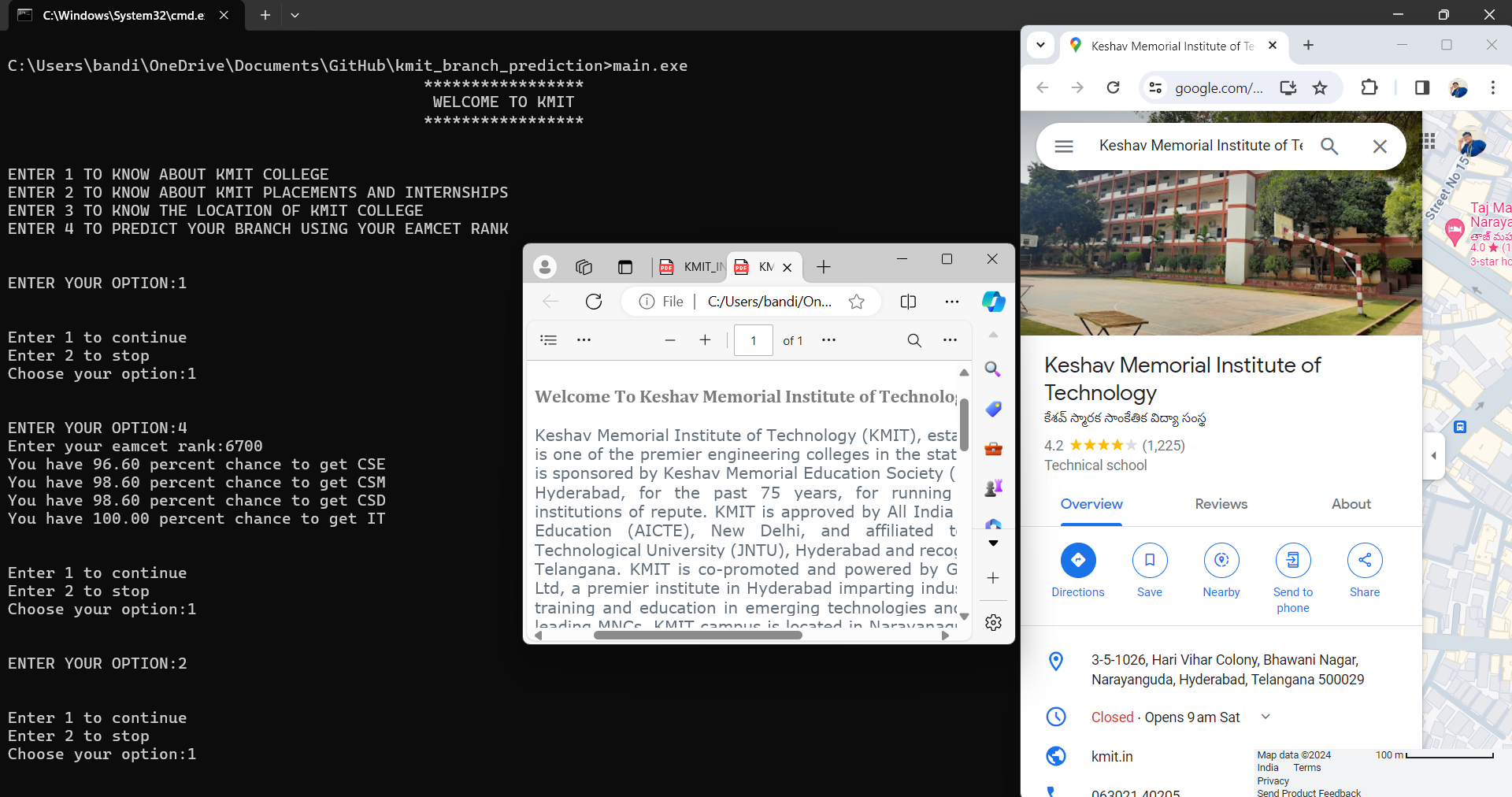
Task: Refresh the PDF page in Edge
Action: tap(594, 302)
